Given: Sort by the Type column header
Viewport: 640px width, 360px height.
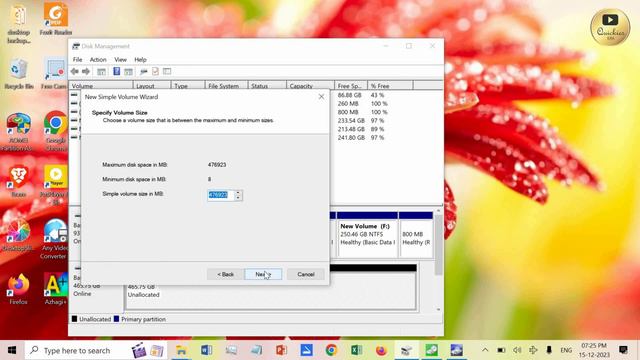Looking at the screenshot, I should click(187, 86).
